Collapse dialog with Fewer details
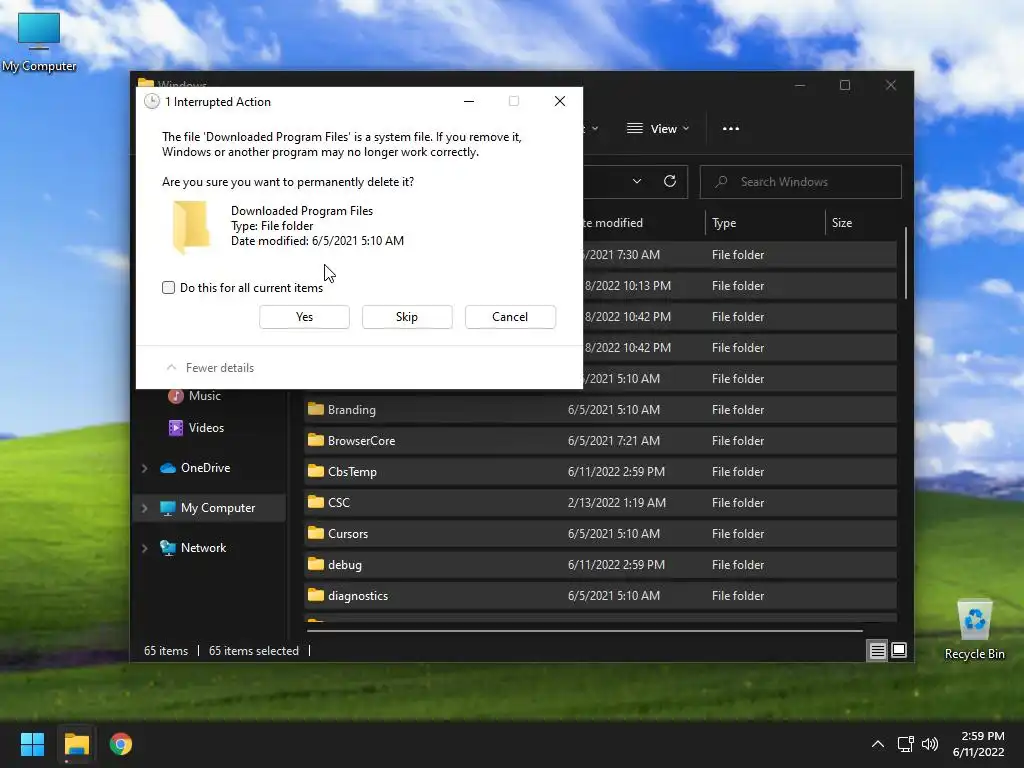Image resolution: width=1024 pixels, height=768 pixels. pyautogui.click(x=210, y=368)
